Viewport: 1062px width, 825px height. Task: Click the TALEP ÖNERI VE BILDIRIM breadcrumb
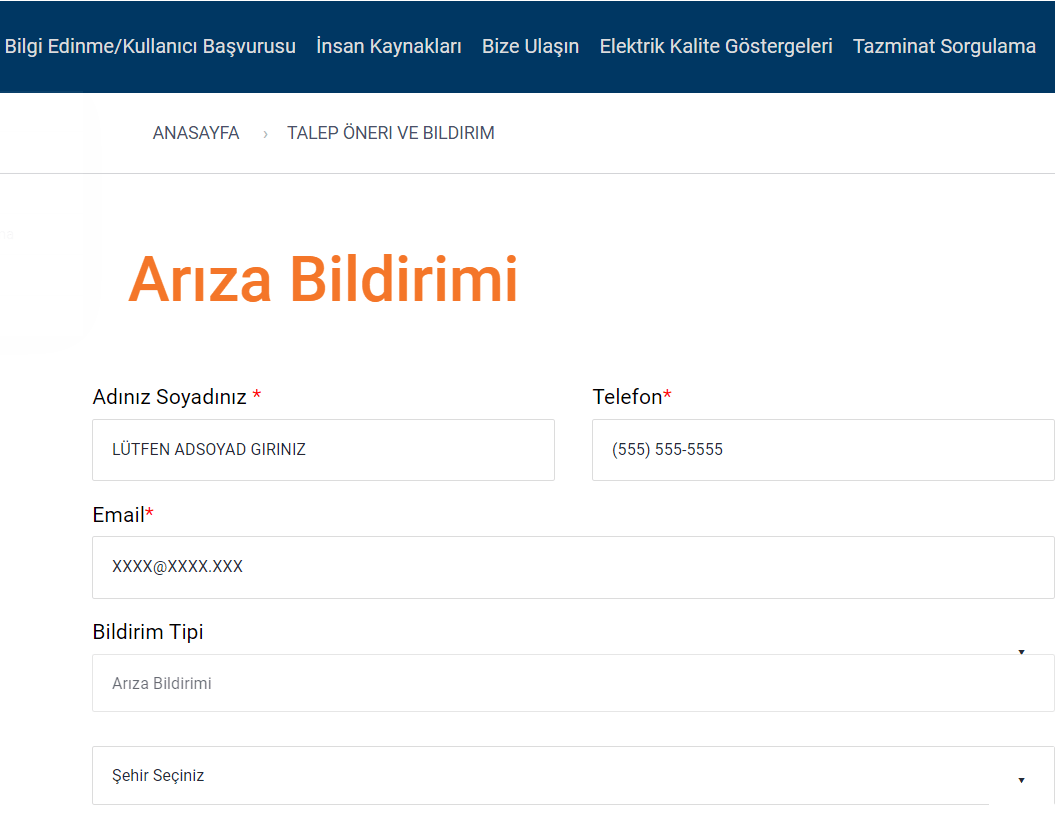click(390, 132)
